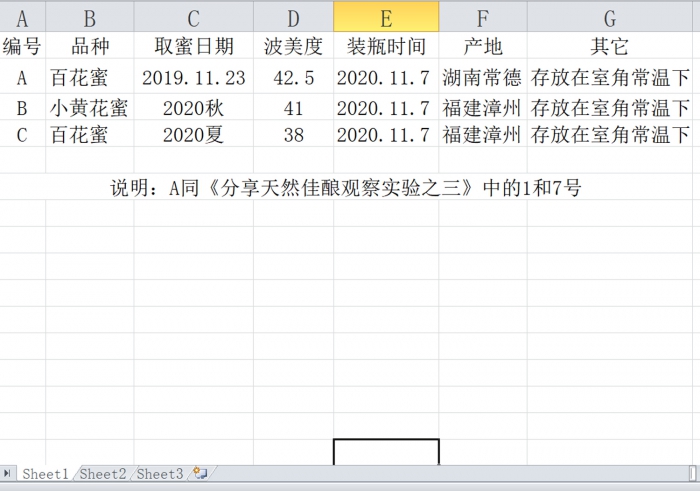
Task: Open the Sheet3 tab
Action: coord(160,474)
